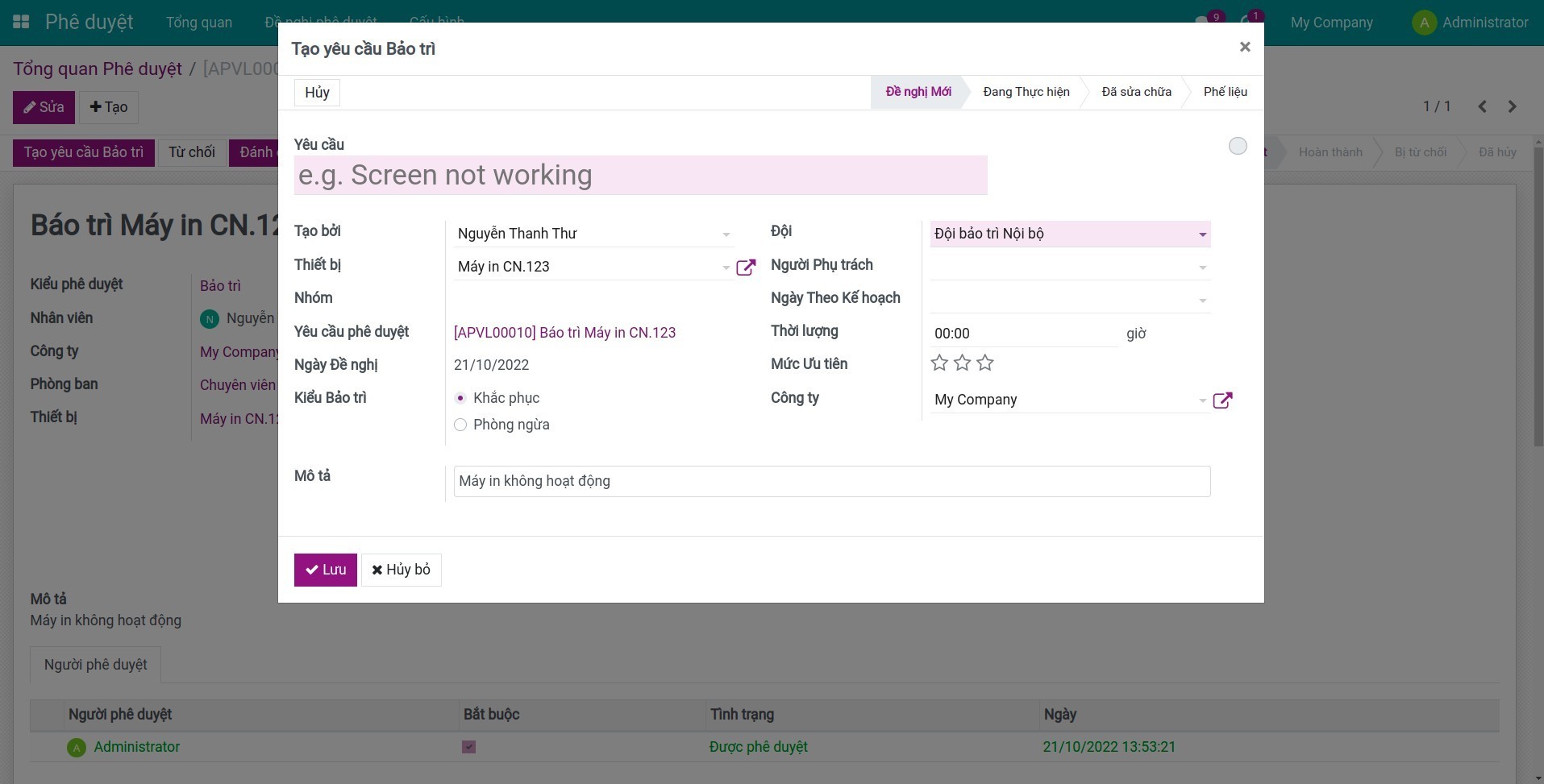
Task: Open the apps grid menu icon
Action: [21, 22]
